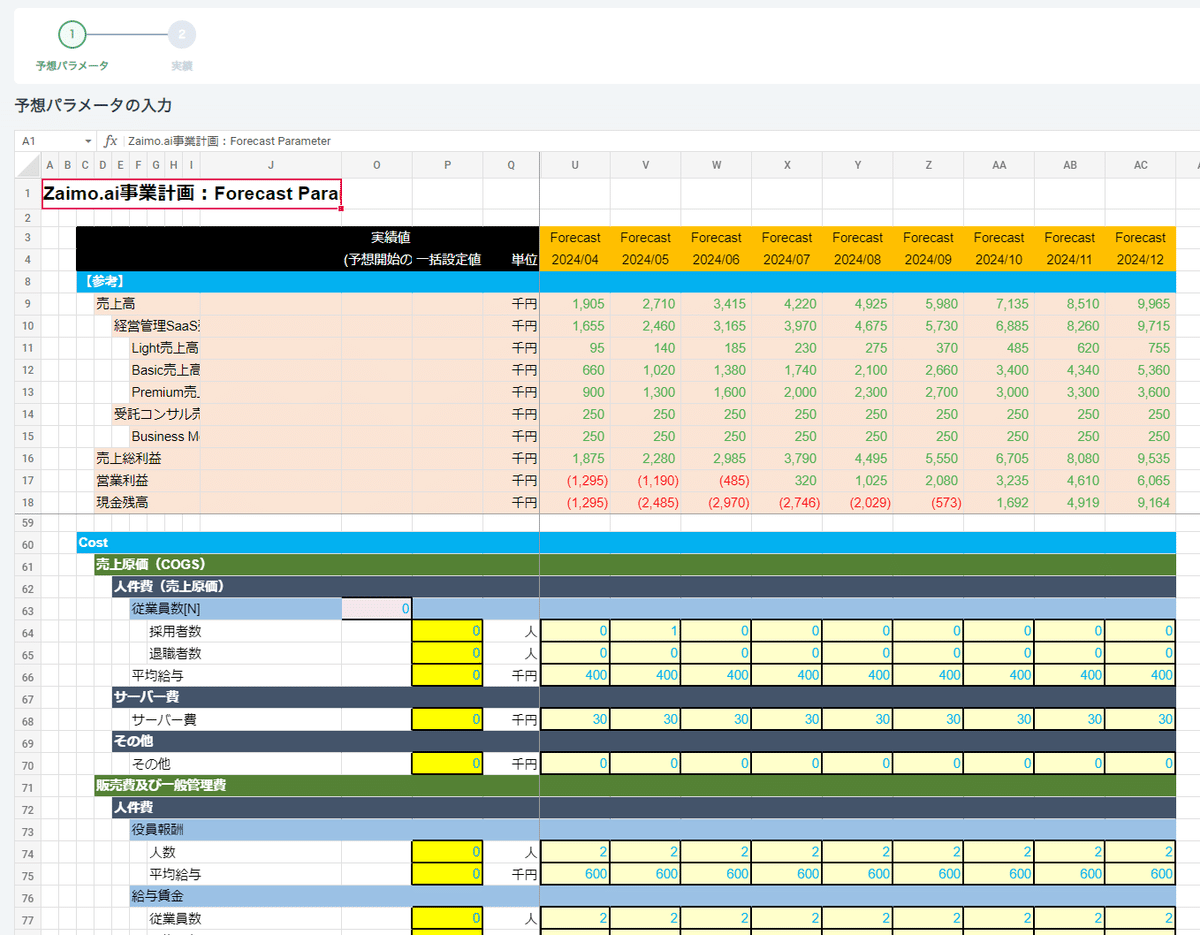Click サーバー費 value 30 under 2024/12
The height and width of the screenshot is (935, 1200).
[x=1141, y=719]
